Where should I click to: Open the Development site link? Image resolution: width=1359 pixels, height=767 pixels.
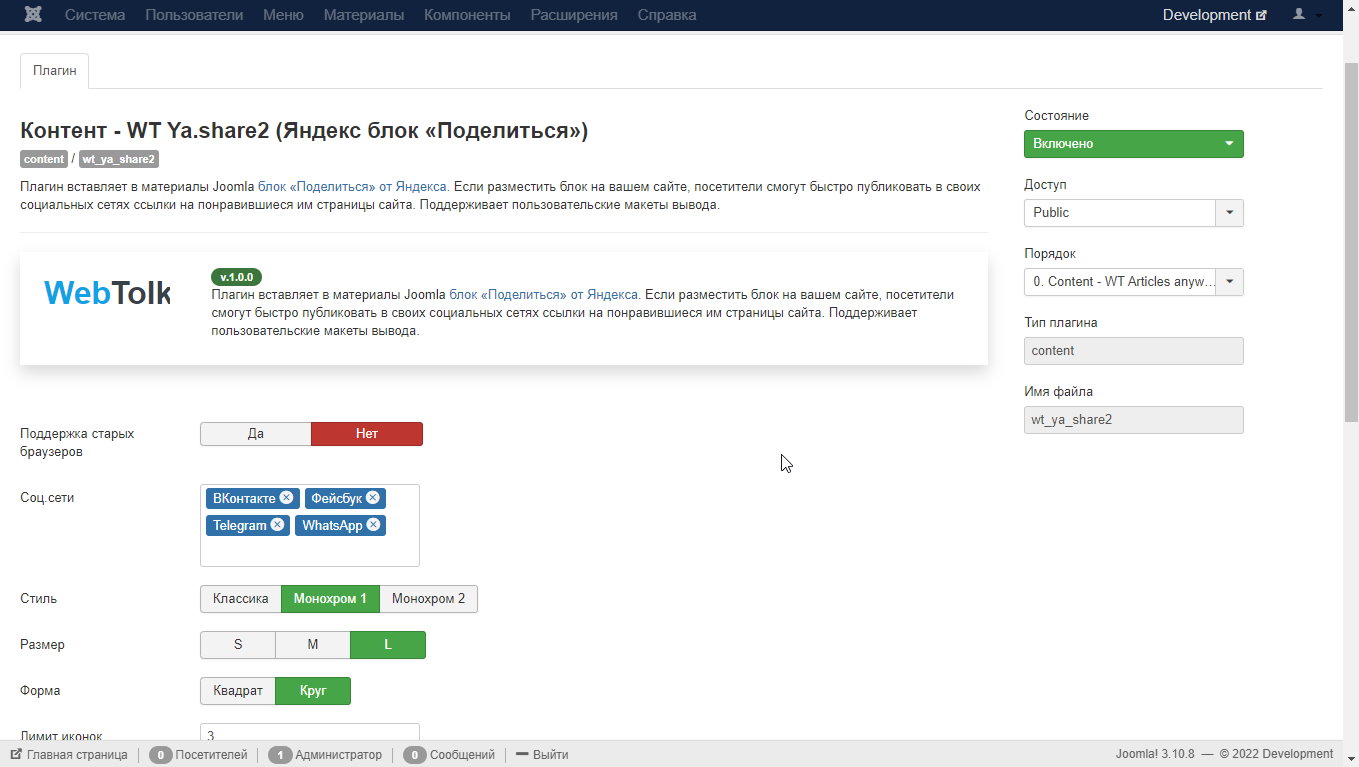1214,15
